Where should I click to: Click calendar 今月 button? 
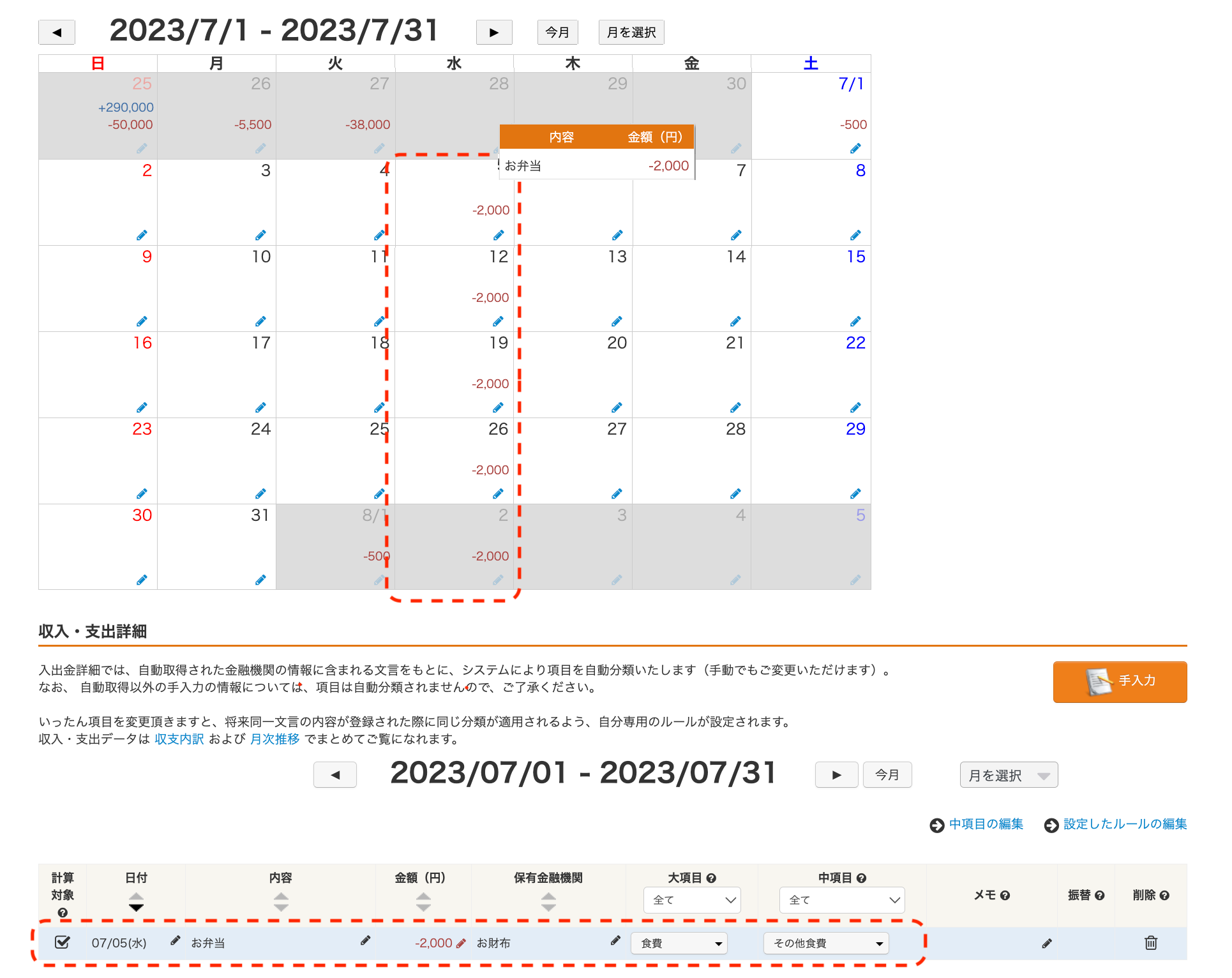[x=558, y=33]
